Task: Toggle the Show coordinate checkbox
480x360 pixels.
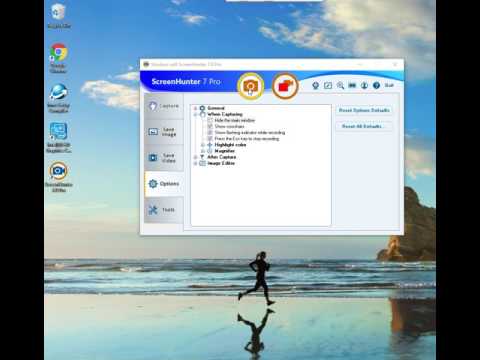Action: click(x=210, y=126)
